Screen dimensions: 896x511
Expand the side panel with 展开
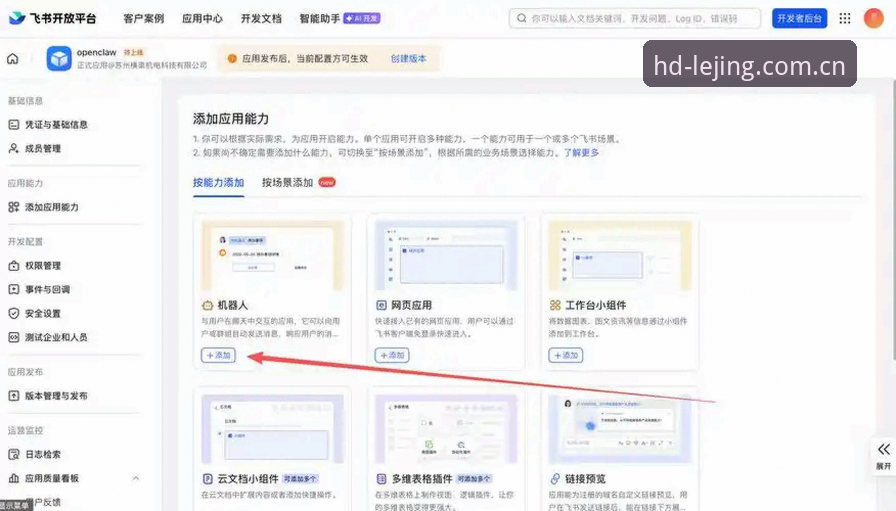(x=883, y=456)
